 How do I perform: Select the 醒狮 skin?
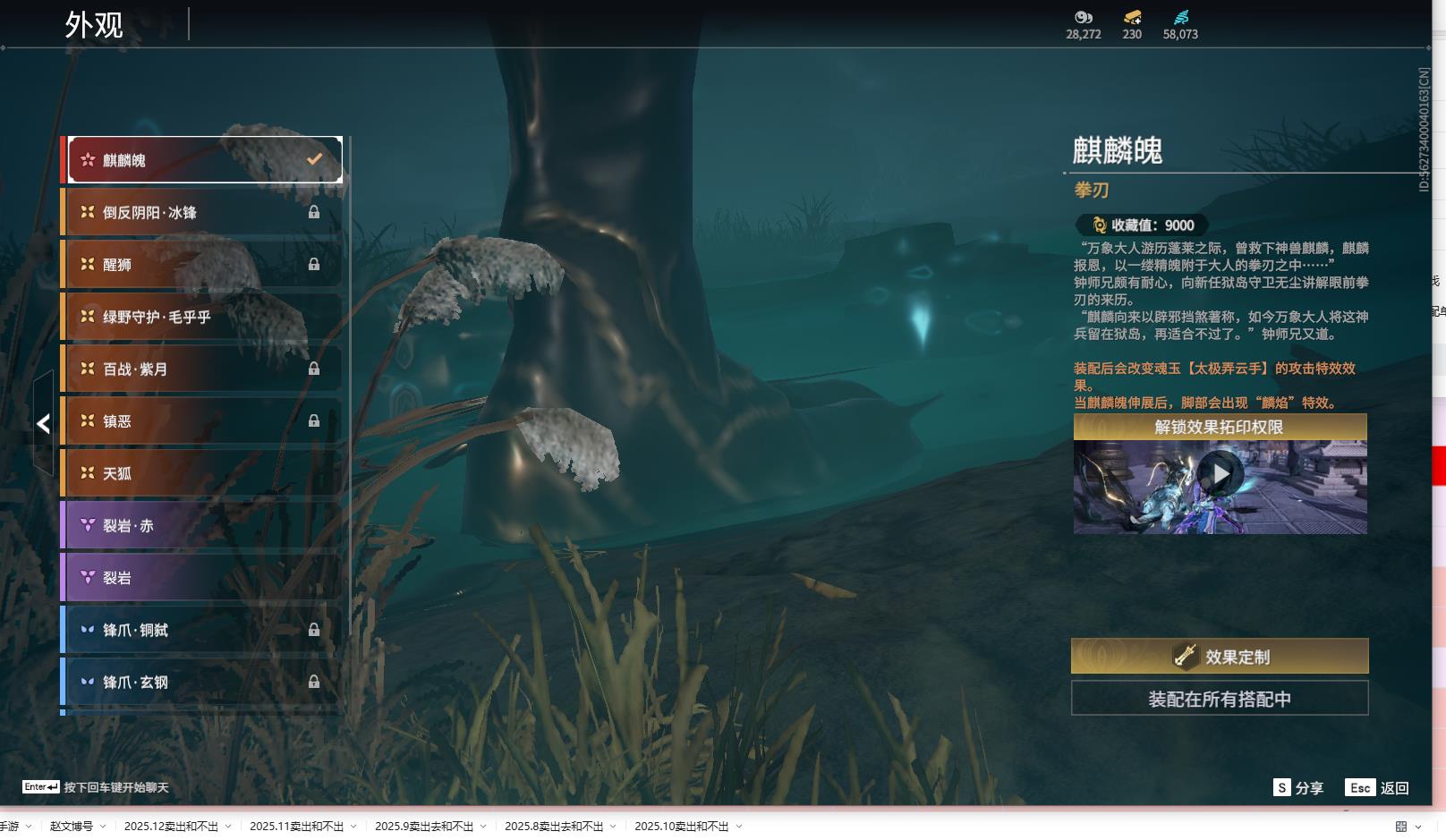point(202,264)
